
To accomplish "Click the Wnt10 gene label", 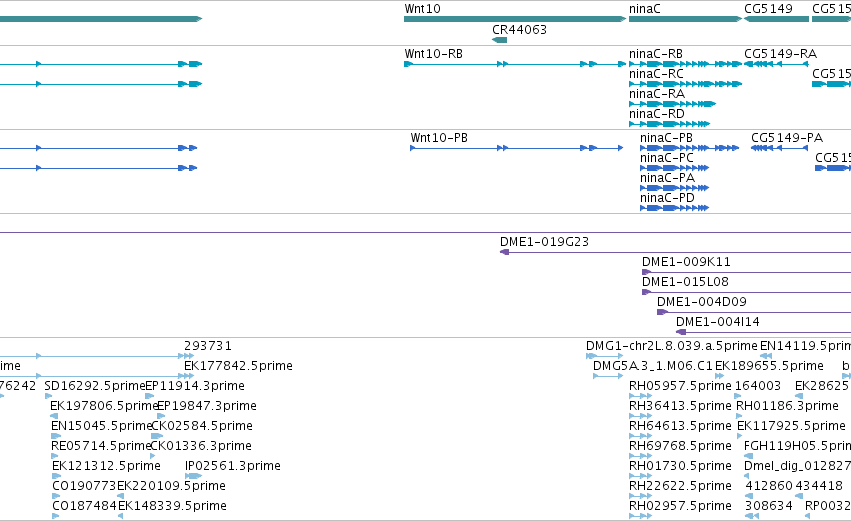I will pyautogui.click(x=422, y=9).
